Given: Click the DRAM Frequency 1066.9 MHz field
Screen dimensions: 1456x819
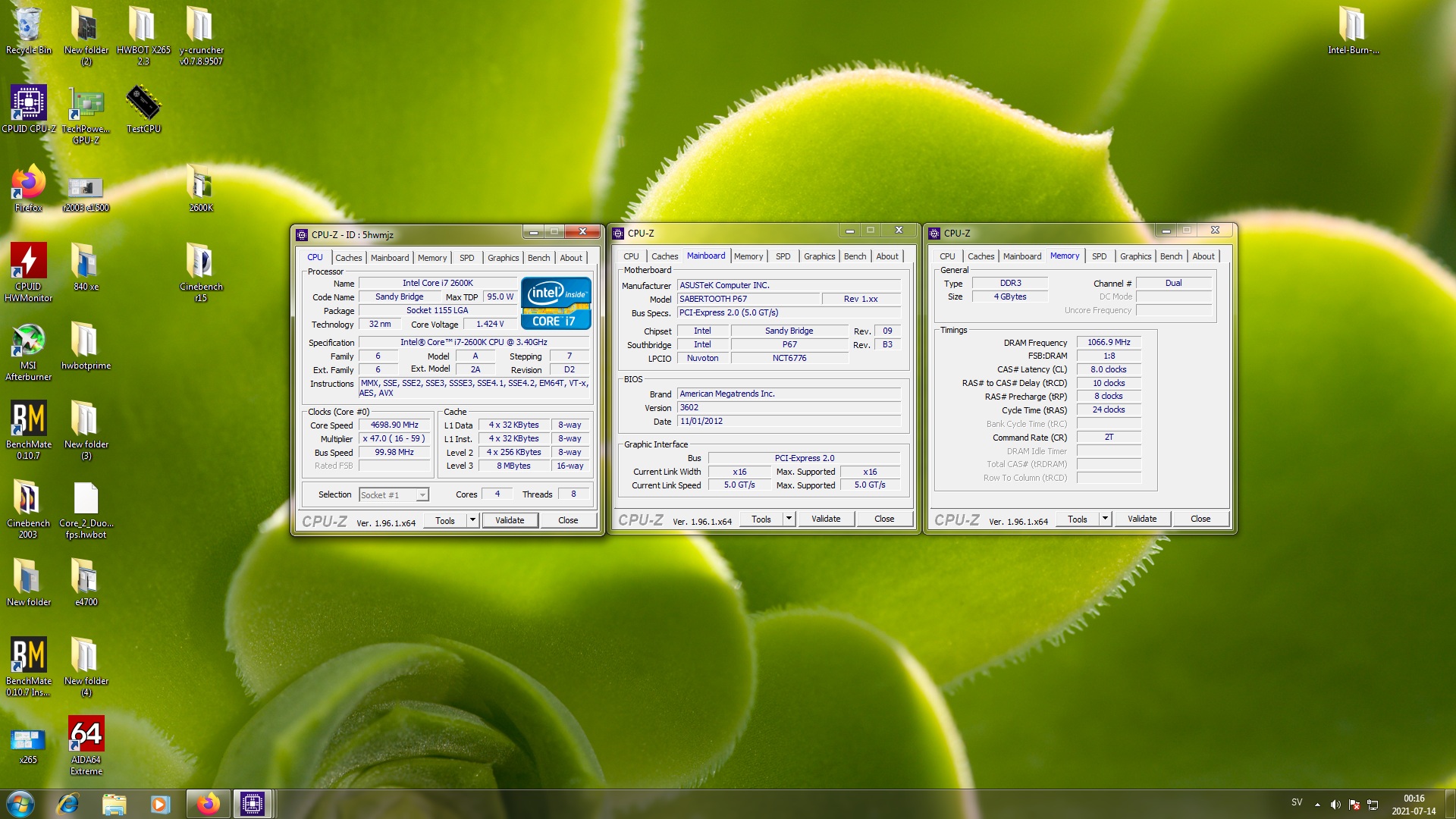Looking at the screenshot, I should click(1109, 343).
